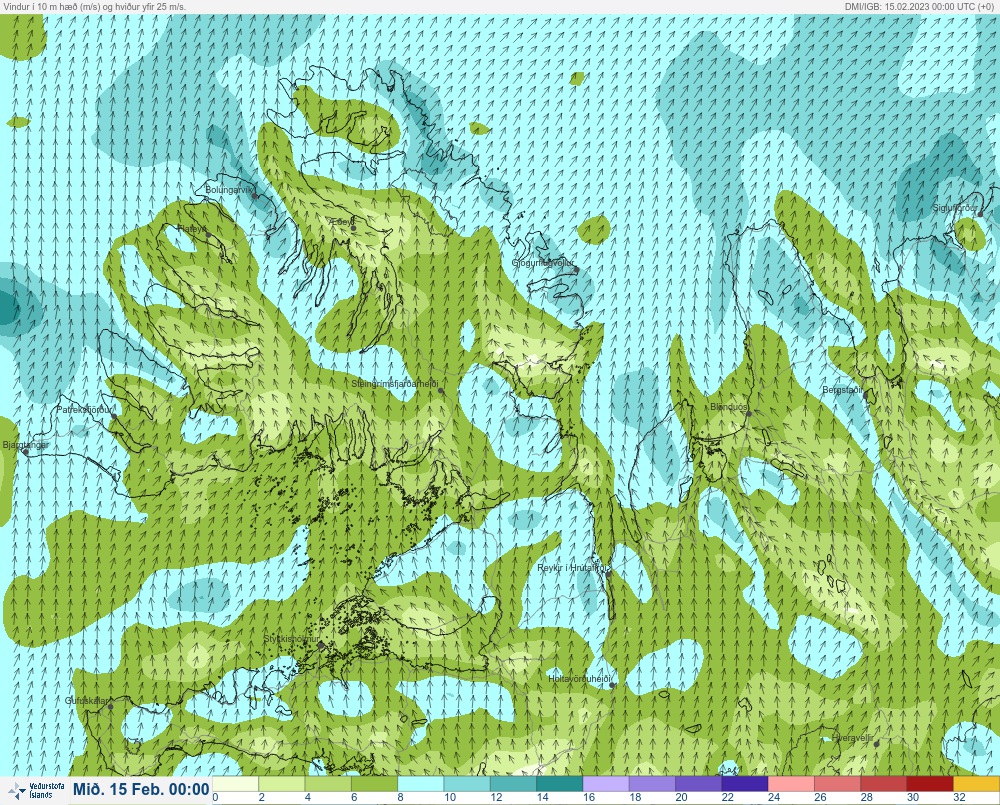Screen dimensions: 1000x805
Task: Click the 'Mið. 15 Feb. 00:00' date label
Action: tap(141, 790)
